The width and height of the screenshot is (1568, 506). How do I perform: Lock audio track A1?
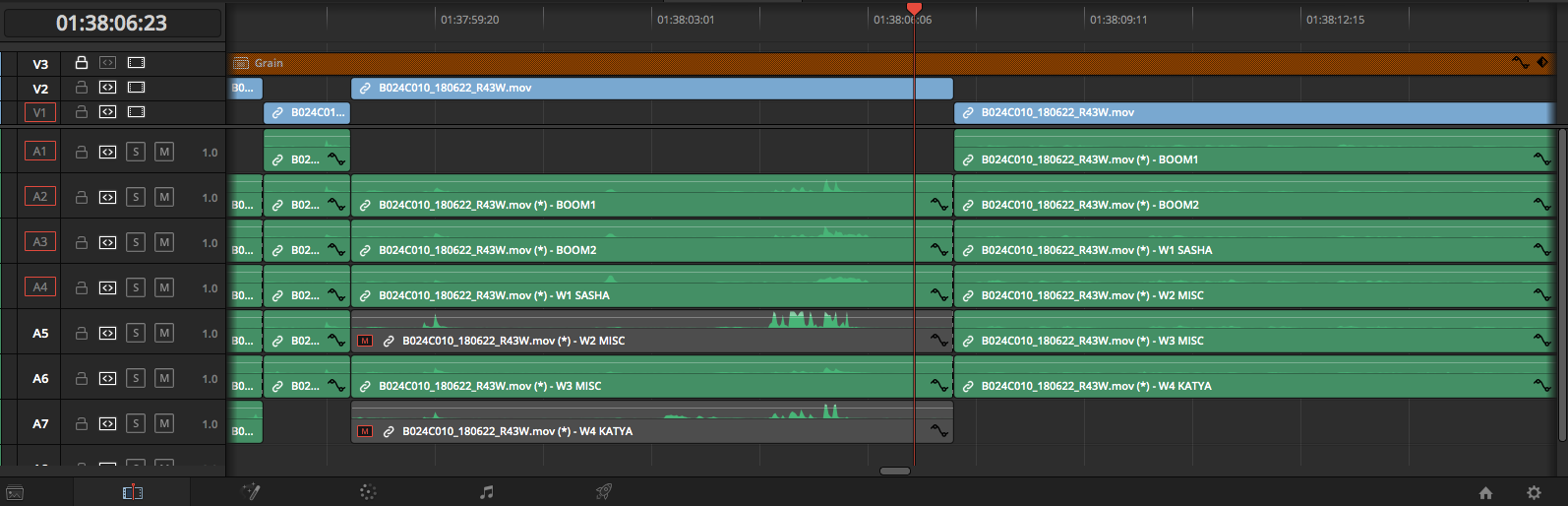[x=82, y=152]
